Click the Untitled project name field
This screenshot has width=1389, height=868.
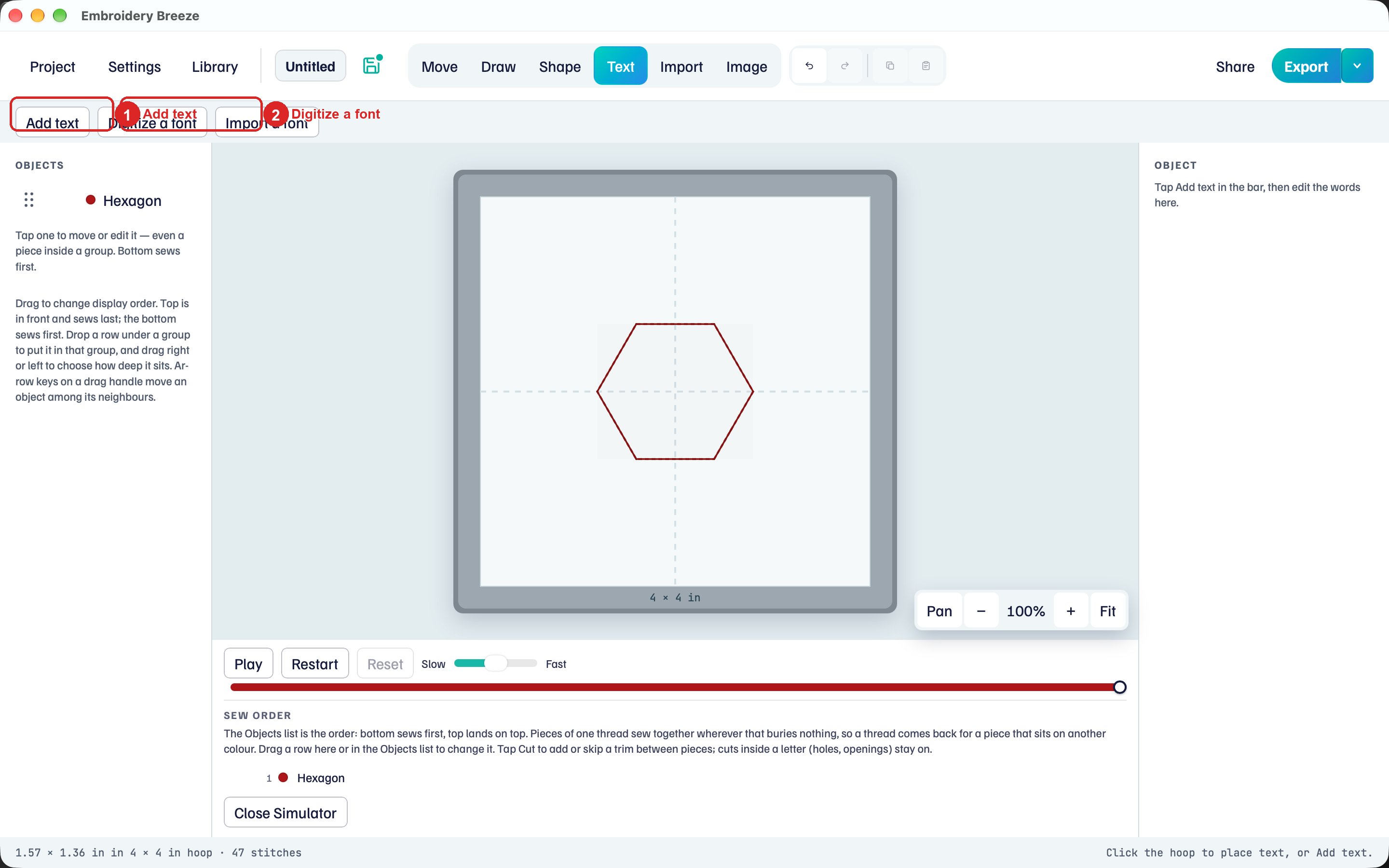pyautogui.click(x=311, y=66)
